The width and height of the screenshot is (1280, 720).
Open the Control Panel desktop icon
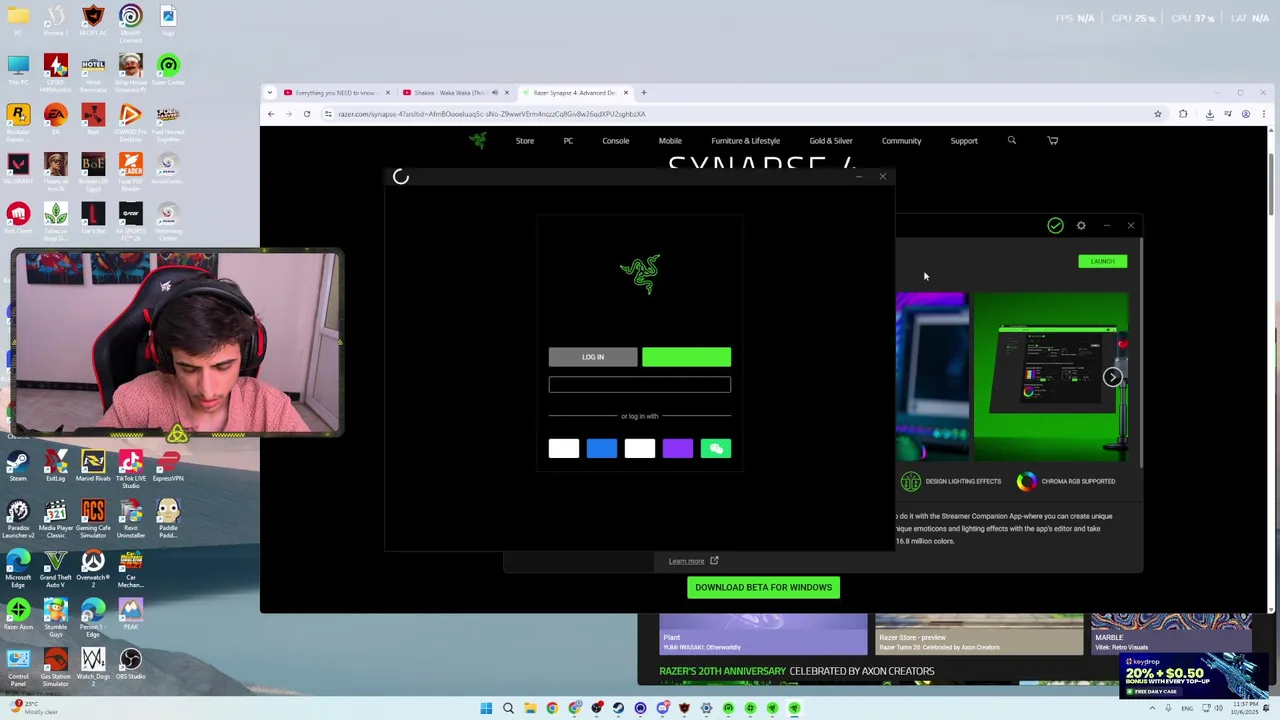tap(18, 665)
